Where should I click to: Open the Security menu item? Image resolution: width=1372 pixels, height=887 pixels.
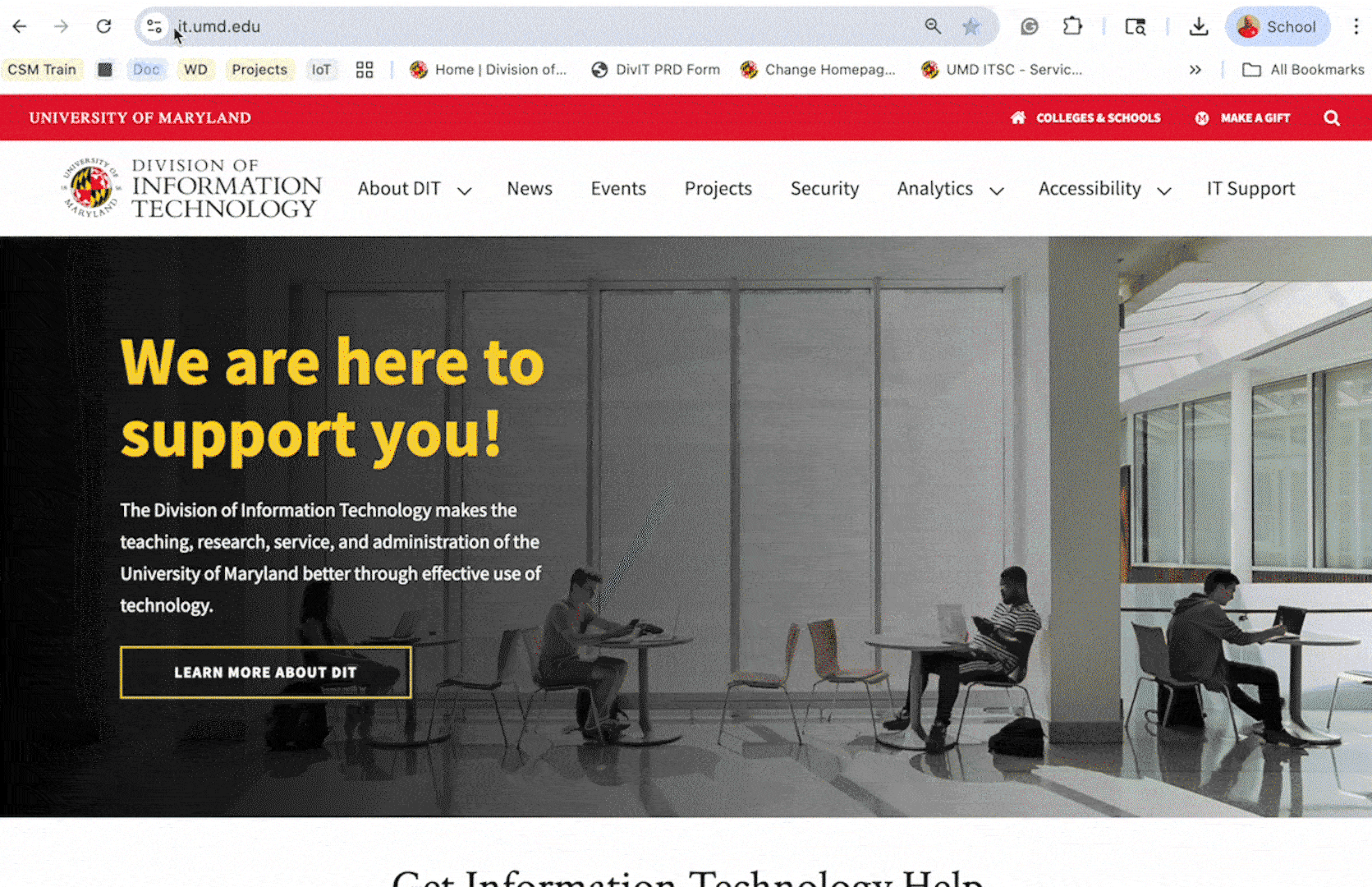tap(824, 189)
